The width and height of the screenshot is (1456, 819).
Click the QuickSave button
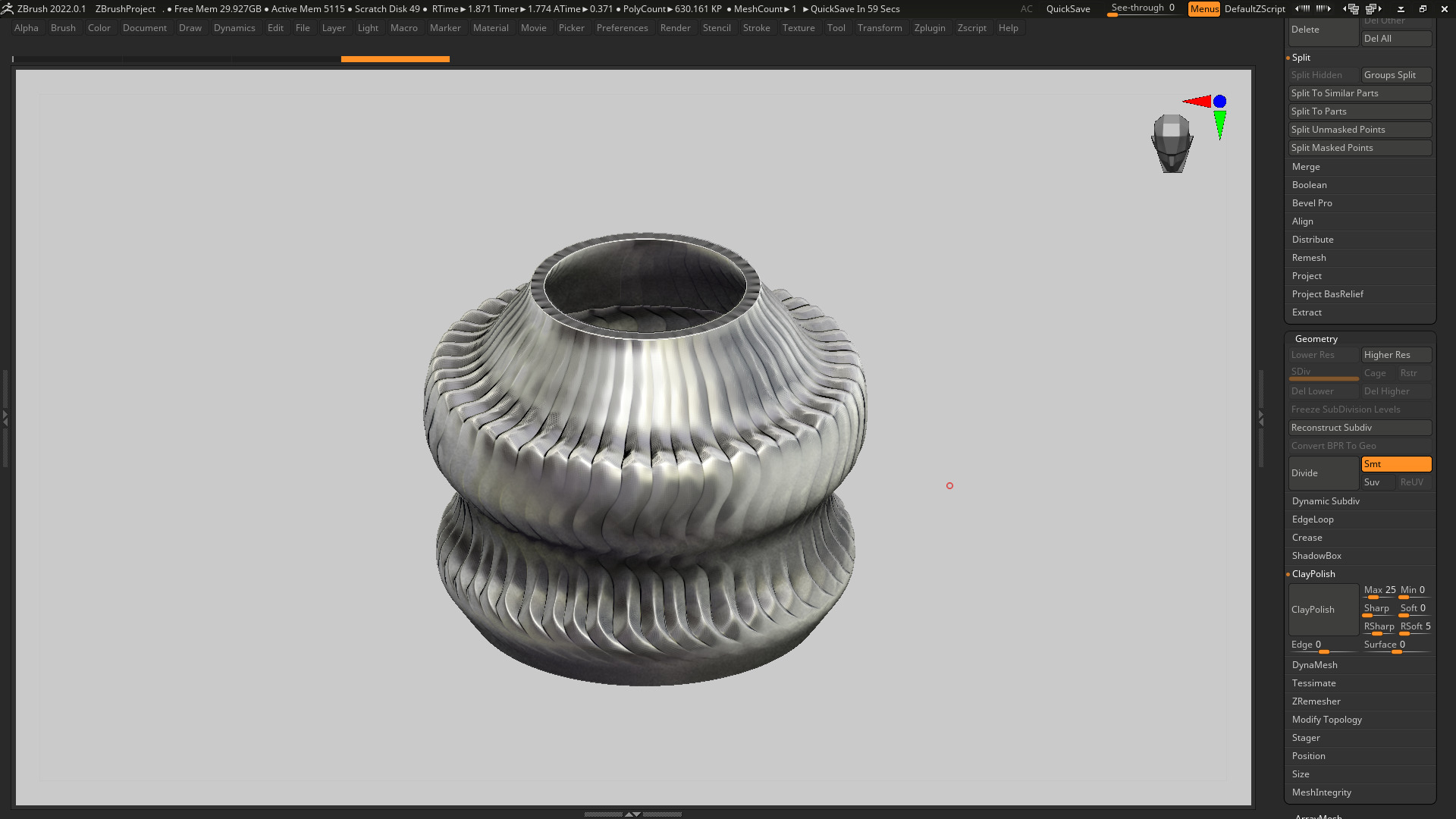(x=1068, y=8)
